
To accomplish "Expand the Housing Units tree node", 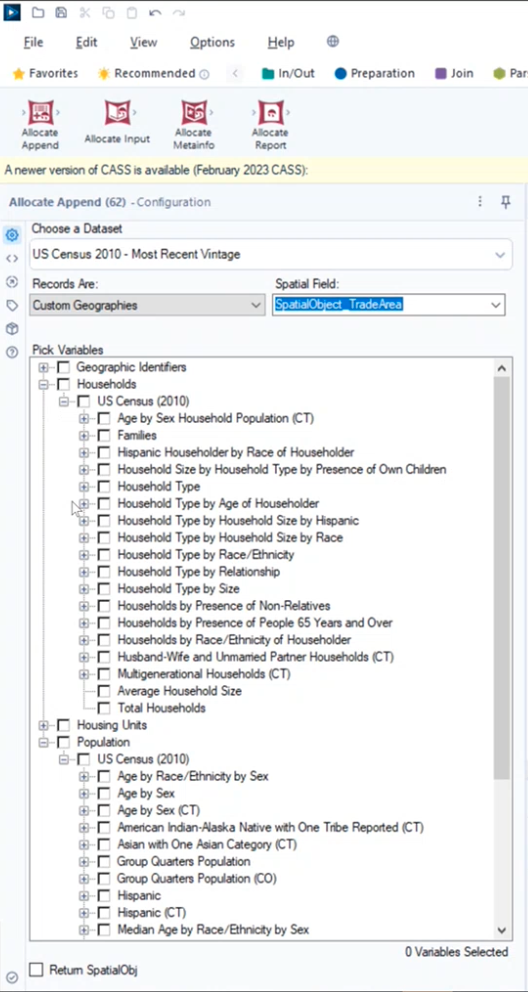I will click(44, 726).
